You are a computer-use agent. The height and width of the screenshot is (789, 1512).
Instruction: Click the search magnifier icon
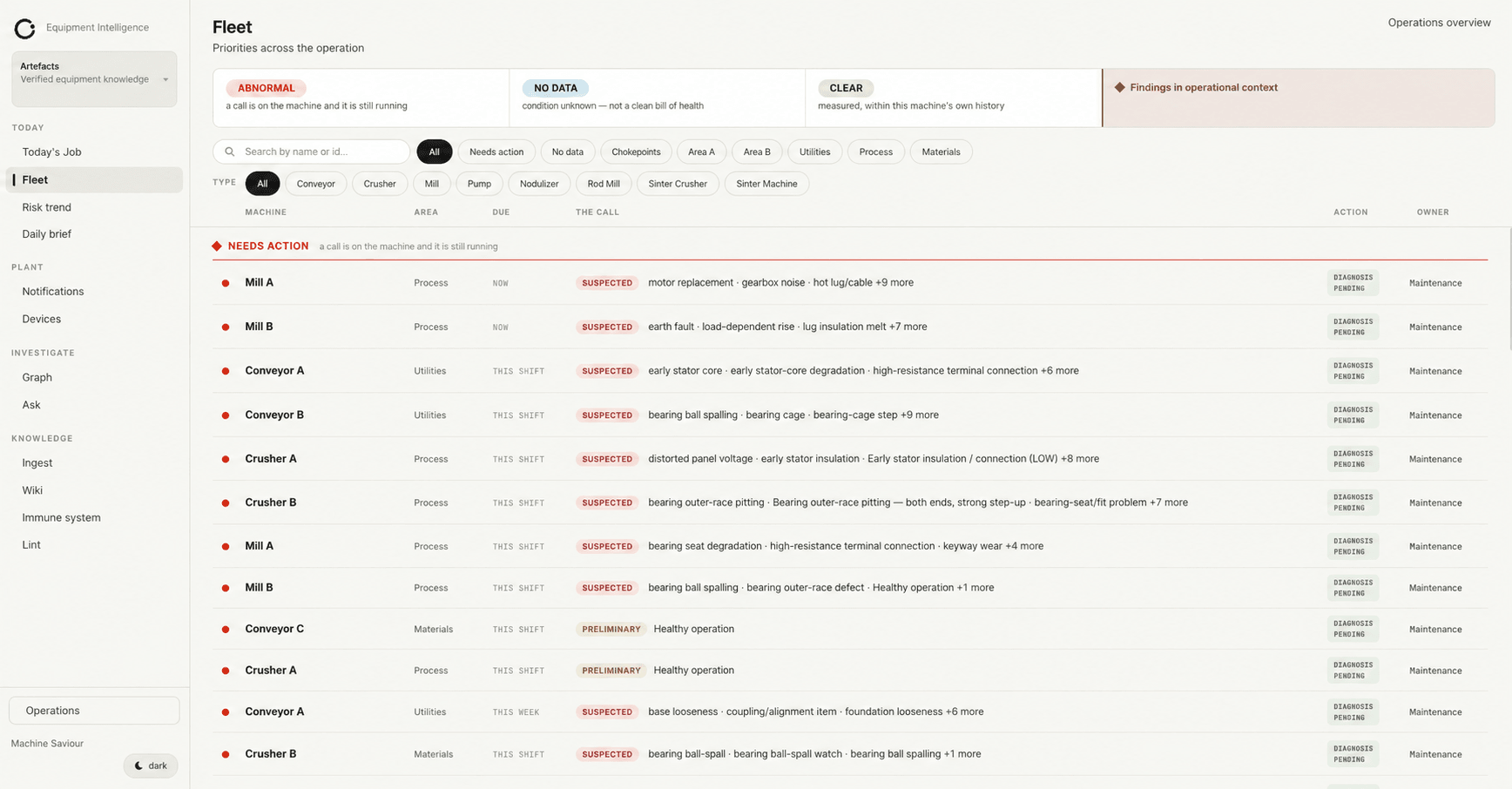pyautogui.click(x=230, y=152)
